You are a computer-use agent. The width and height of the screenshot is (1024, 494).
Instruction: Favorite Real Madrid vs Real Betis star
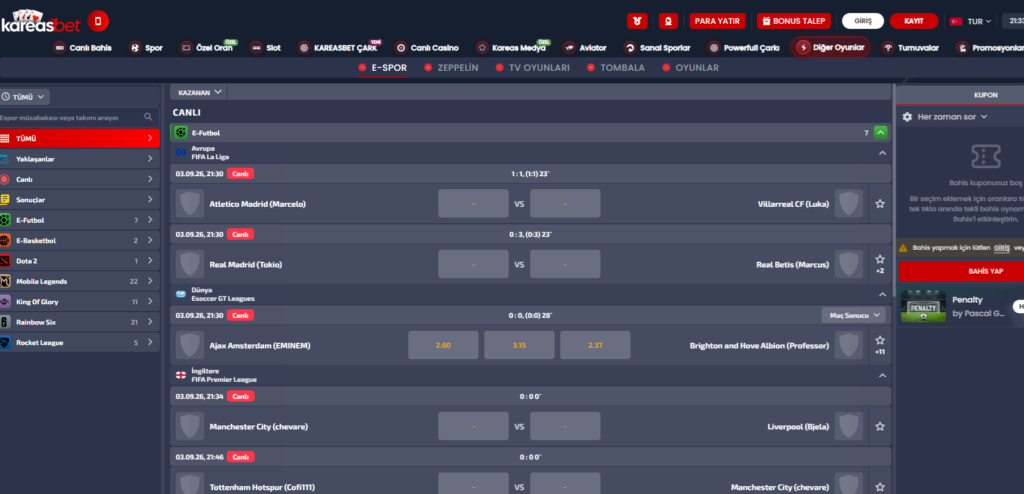pos(880,259)
